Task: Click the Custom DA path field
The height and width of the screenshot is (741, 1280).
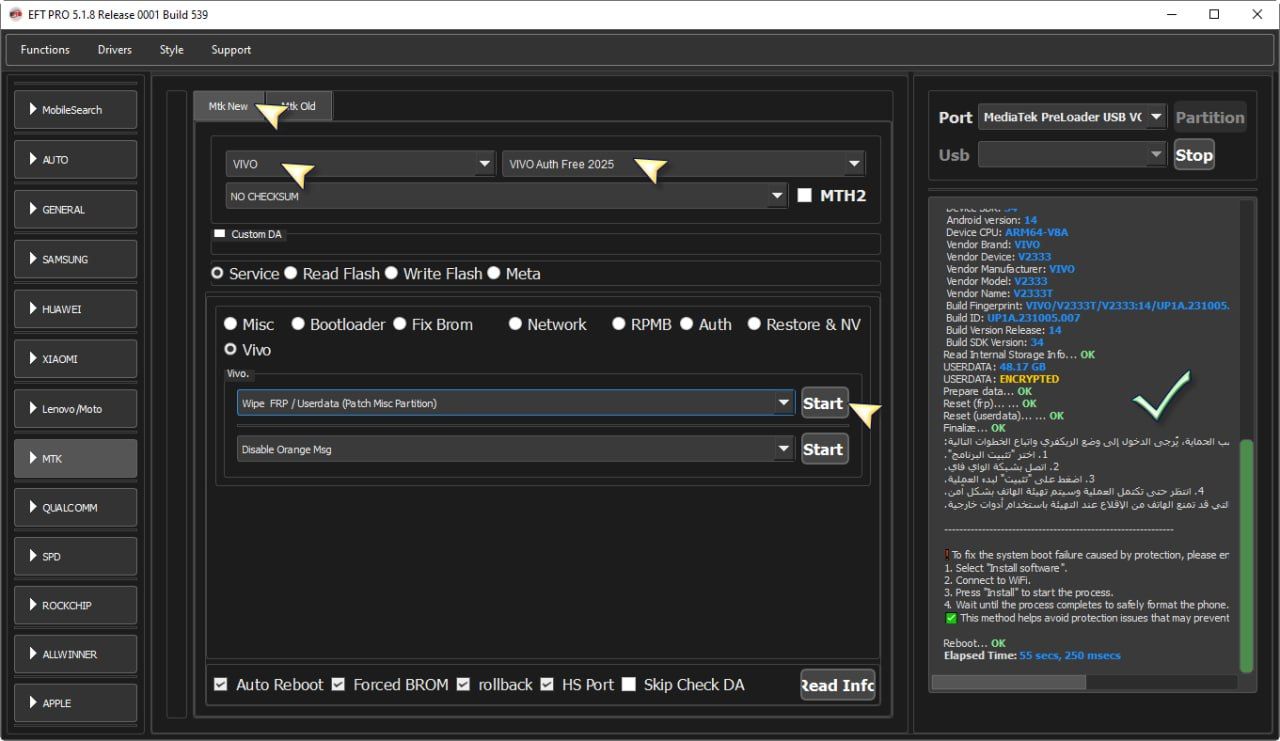Action: (546, 245)
